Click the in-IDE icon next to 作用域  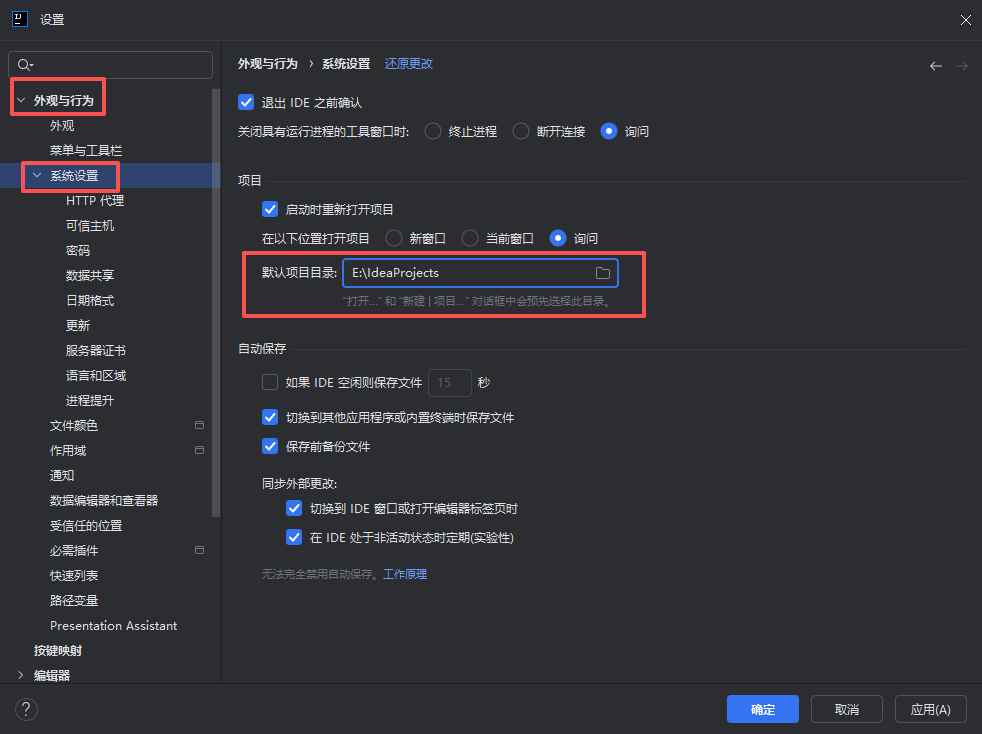pyautogui.click(x=199, y=449)
